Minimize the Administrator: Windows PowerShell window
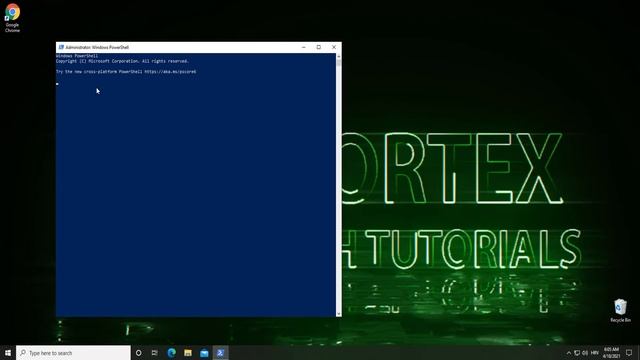 pyautogui.click(x=304, y=47)
